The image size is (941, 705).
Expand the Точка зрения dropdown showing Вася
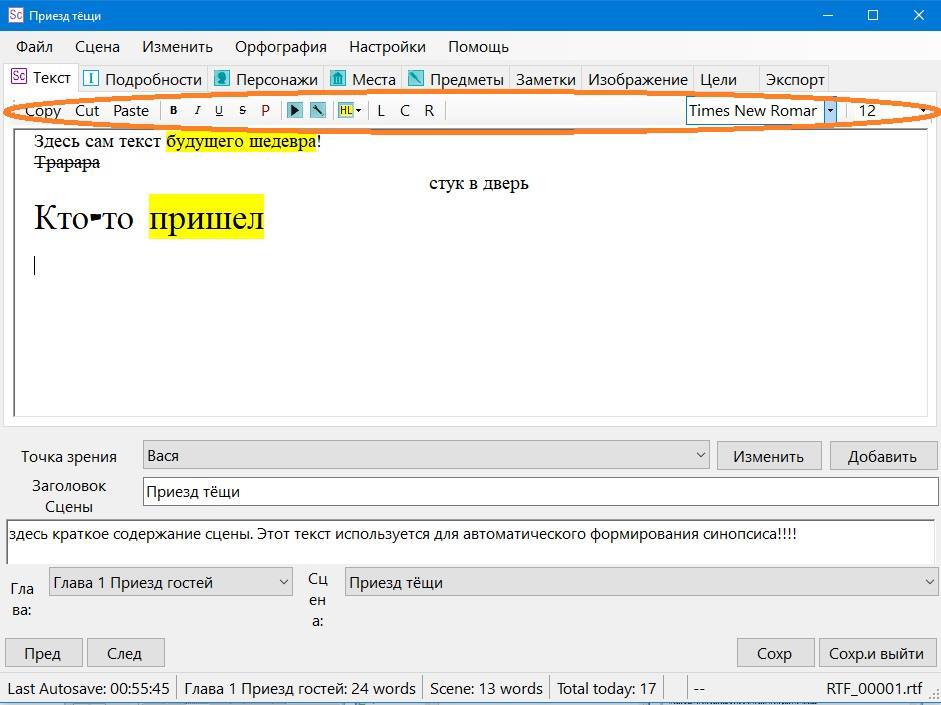point(700,456)
